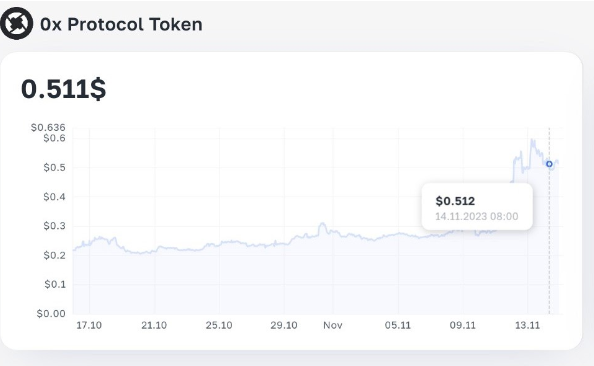Image resolution: width=594 pixels, height=366 pixels.
Task: Click the Nov month axis label
Action: pos(333,325)
